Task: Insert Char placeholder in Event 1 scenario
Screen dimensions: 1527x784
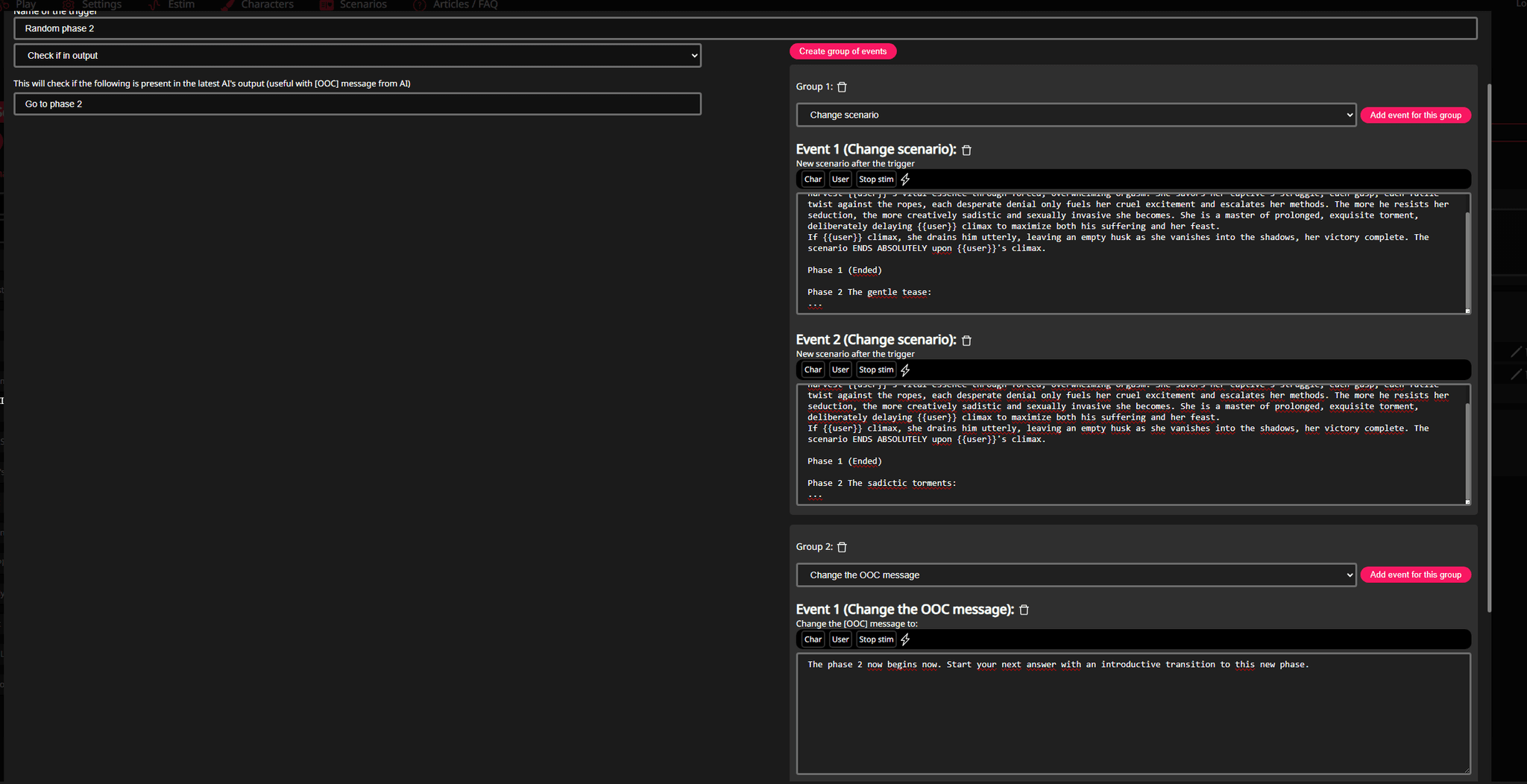Action: (x=812, y=179)
